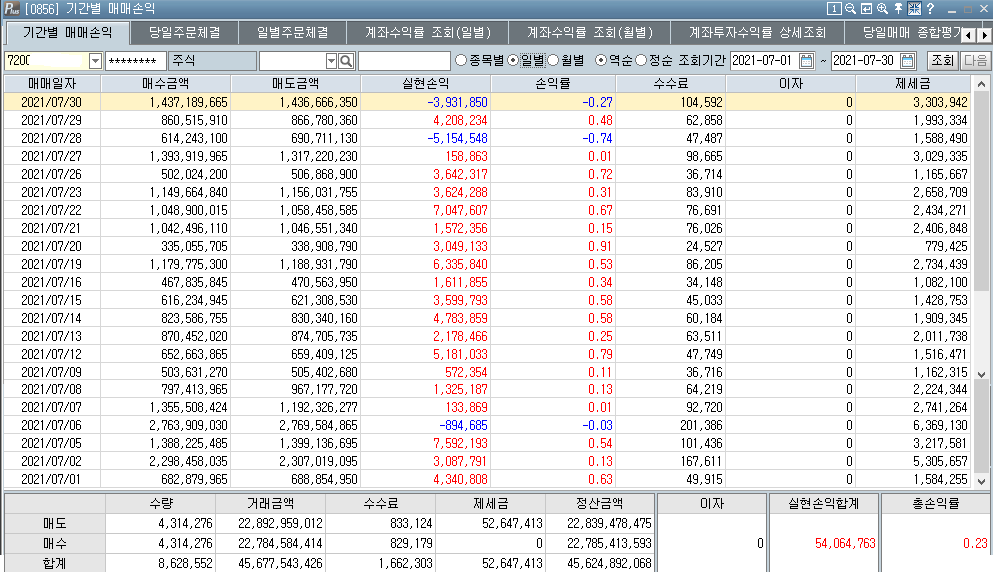
Task: Open the stock search magnifier icon
Action: (x=346, y=61)
